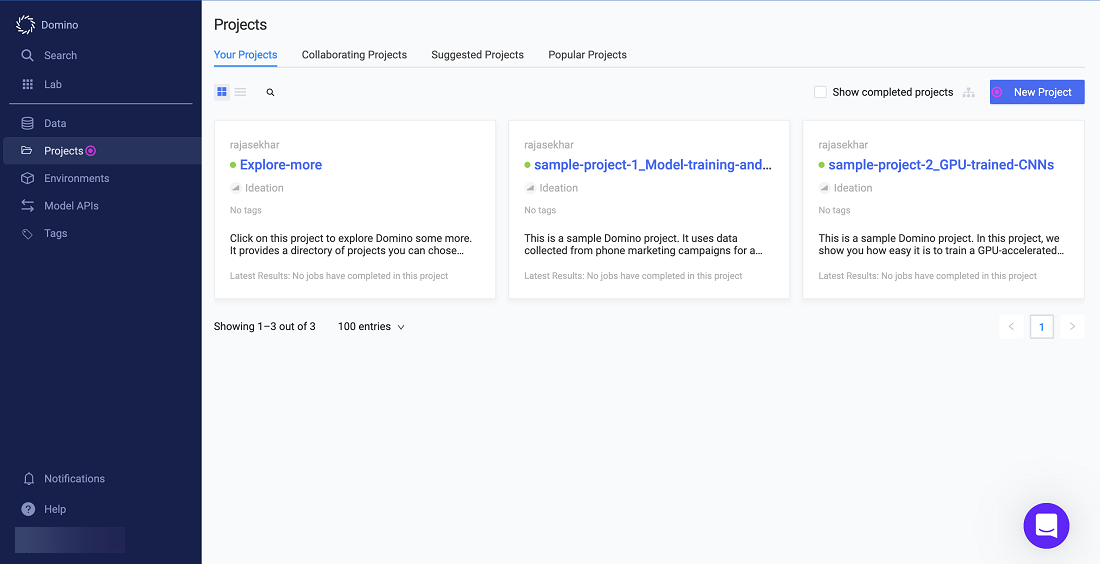
Task: Click "rajasekhar" owner on sample-project-2 card
Action: click(843, 145)
